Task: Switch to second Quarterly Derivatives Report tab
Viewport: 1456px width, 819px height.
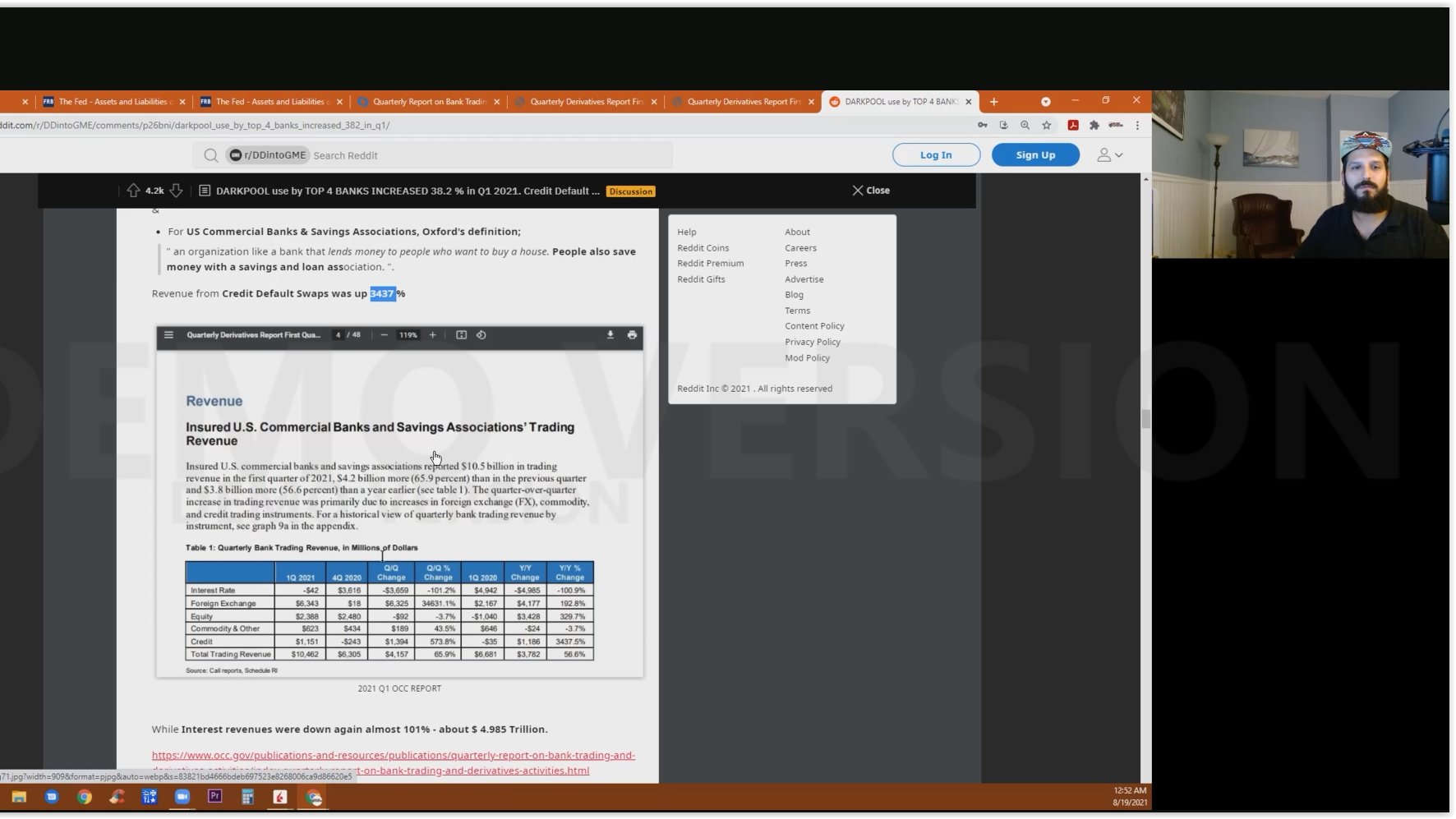Action: click(x=743, y=102)
